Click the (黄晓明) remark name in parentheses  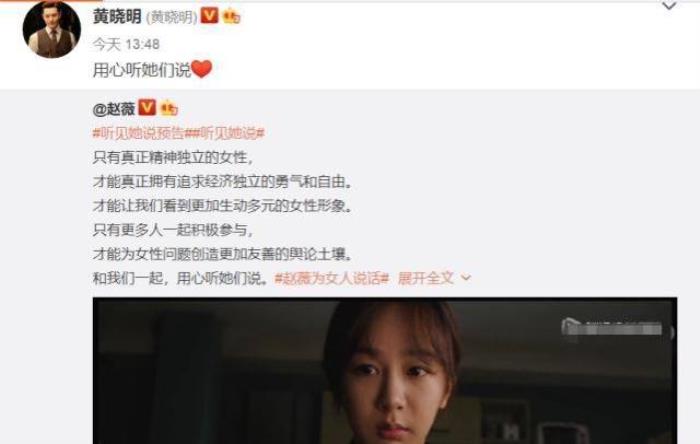[171, 17]
